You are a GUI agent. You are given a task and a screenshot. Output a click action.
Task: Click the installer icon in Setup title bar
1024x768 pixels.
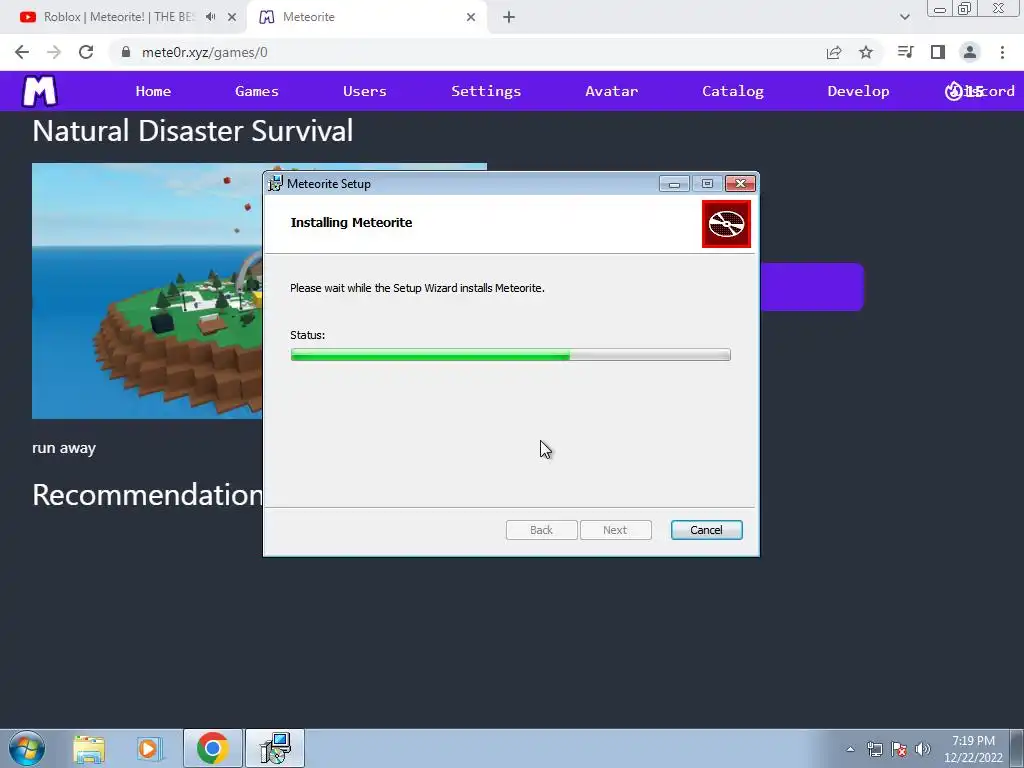pyautogui.click(x=276, y=184)
